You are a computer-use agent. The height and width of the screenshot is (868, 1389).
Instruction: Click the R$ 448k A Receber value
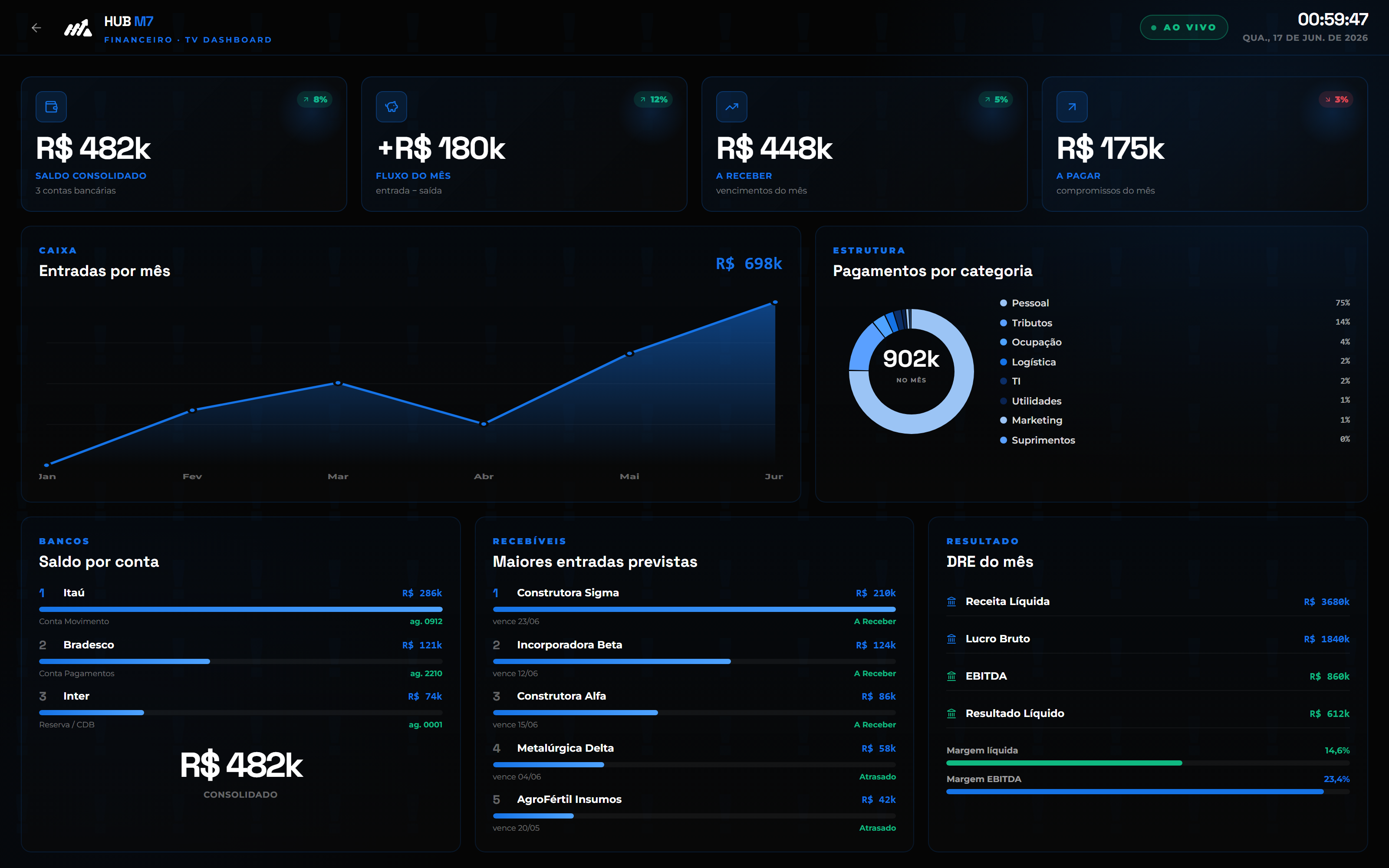[x=773, y=148]
